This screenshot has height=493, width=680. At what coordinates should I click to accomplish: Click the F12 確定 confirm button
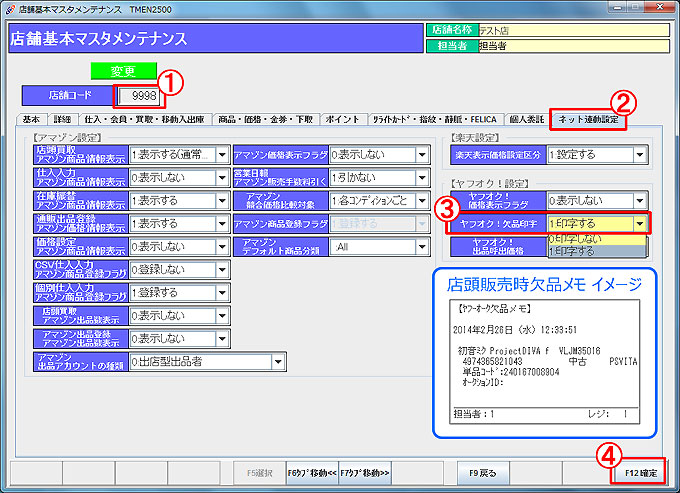pyautogui.click(x=641, y=469)
